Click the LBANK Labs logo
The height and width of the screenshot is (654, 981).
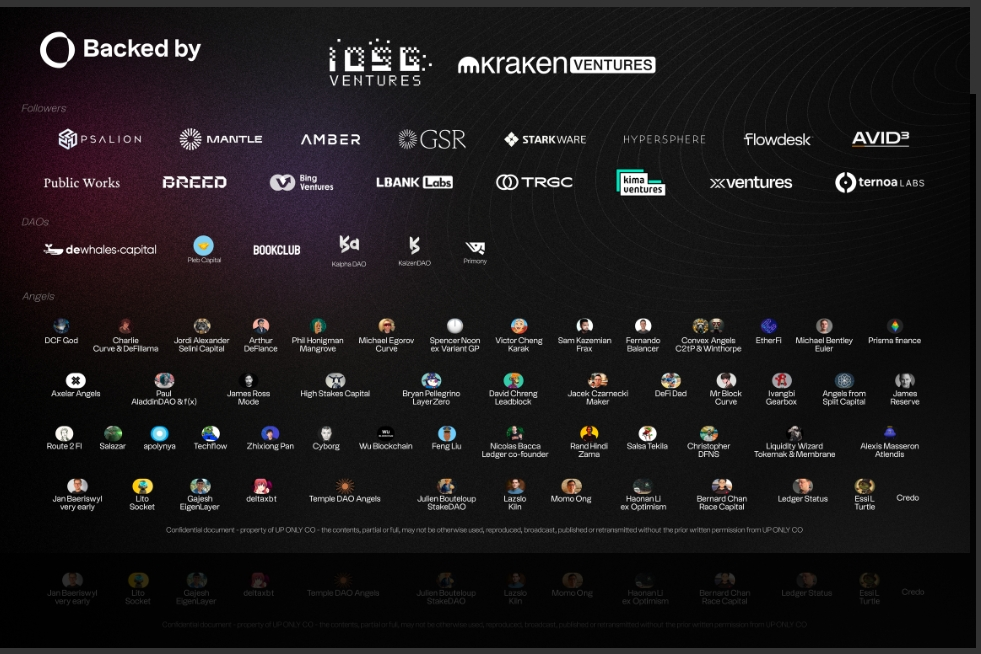(x=414, y=182)
